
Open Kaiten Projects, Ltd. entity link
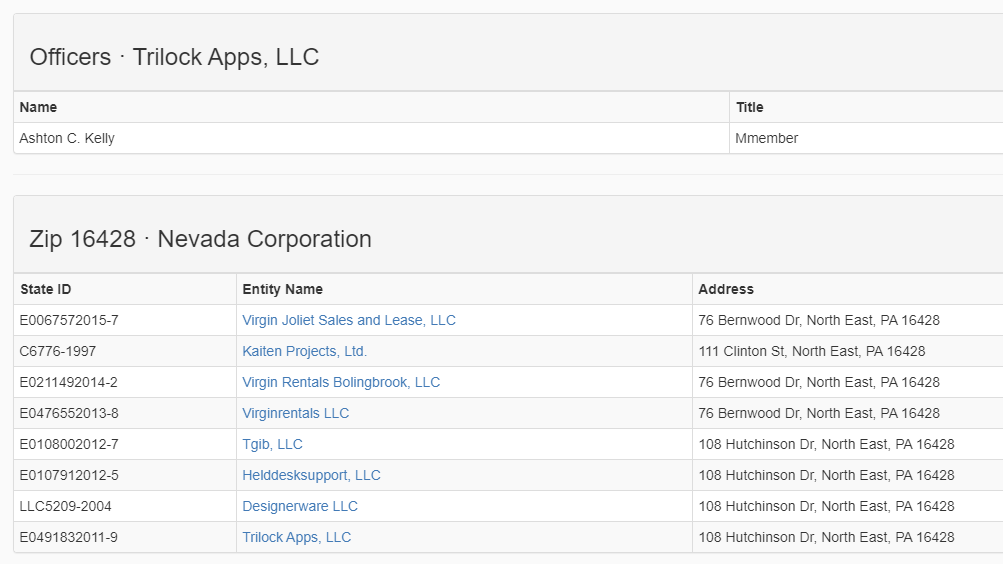[x=304, y=351]
